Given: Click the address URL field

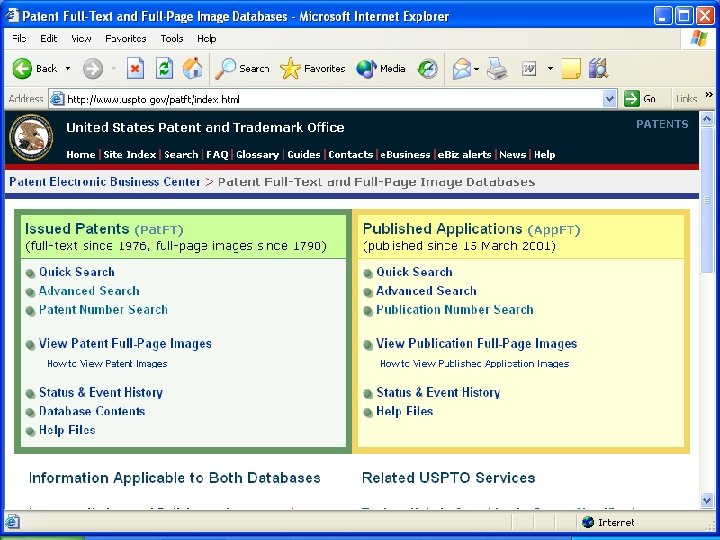Looking at the screenshot, I should (x=333, y=99).
